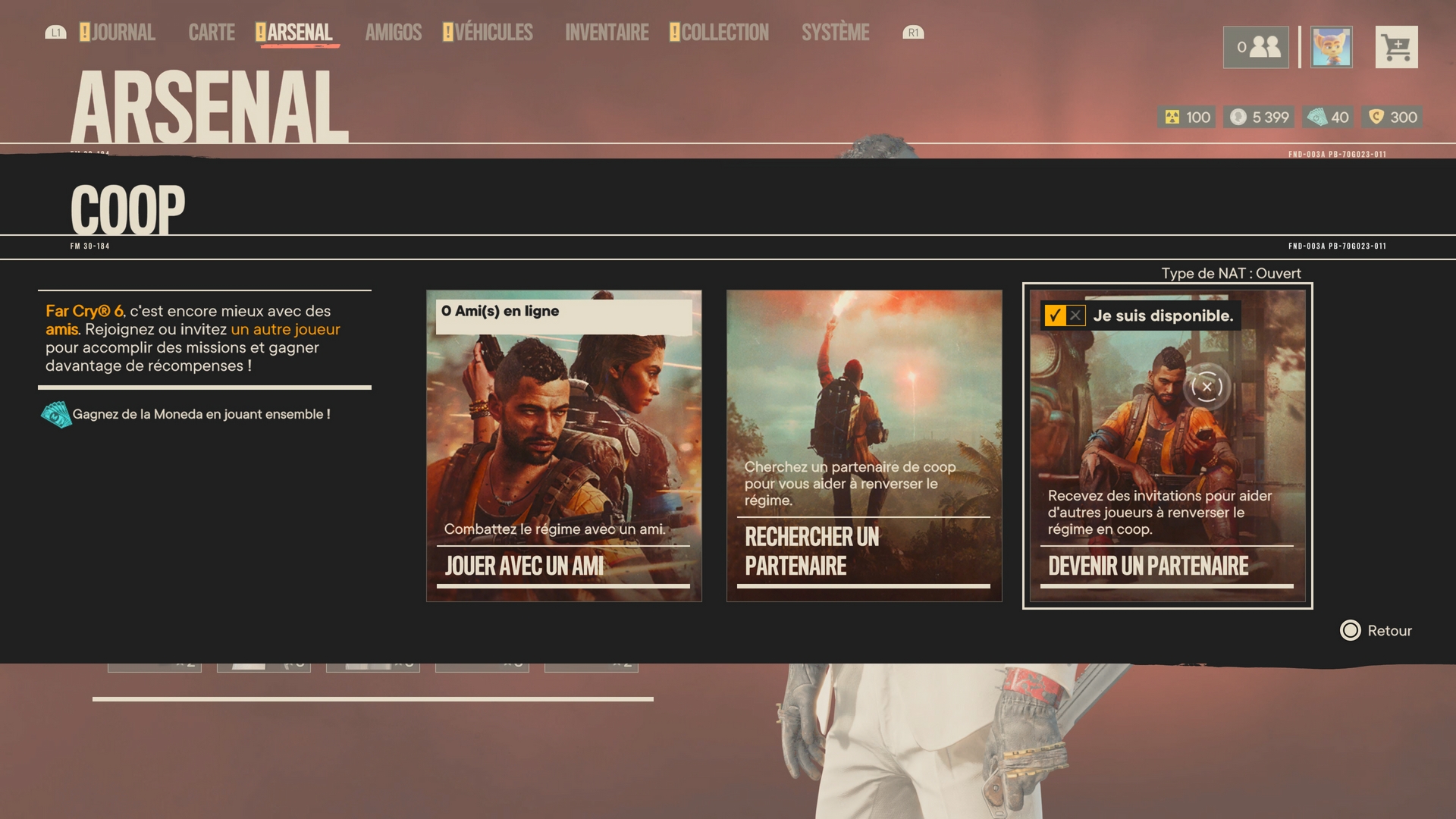Click the Far Cry 6 coop description text
The height and width of the screenshot is (819, 1456).
click(193, 338)
